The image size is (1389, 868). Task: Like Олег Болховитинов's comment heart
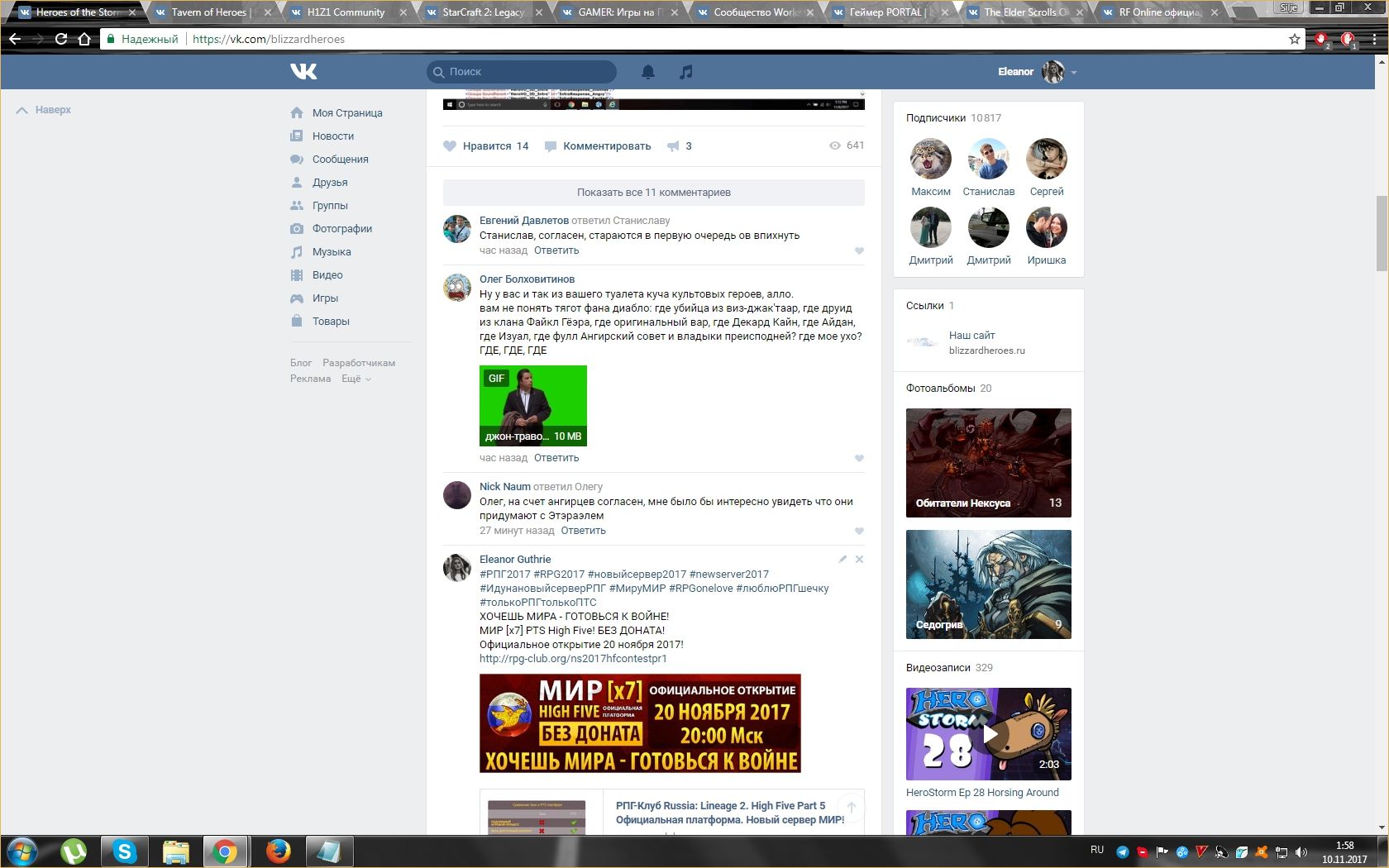tap(859, 458)
